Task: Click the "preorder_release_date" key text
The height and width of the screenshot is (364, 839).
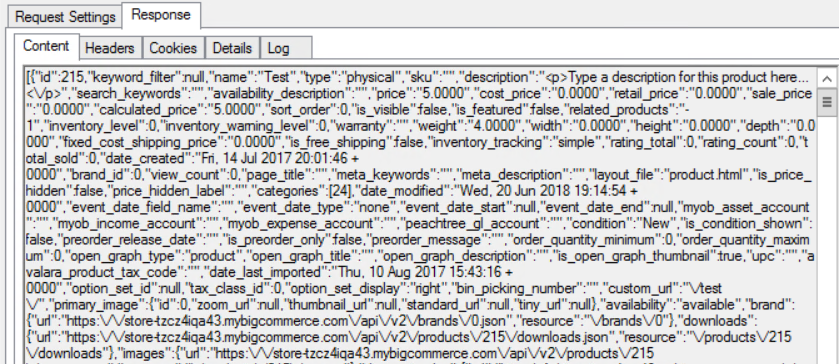Action: (131, 240)
